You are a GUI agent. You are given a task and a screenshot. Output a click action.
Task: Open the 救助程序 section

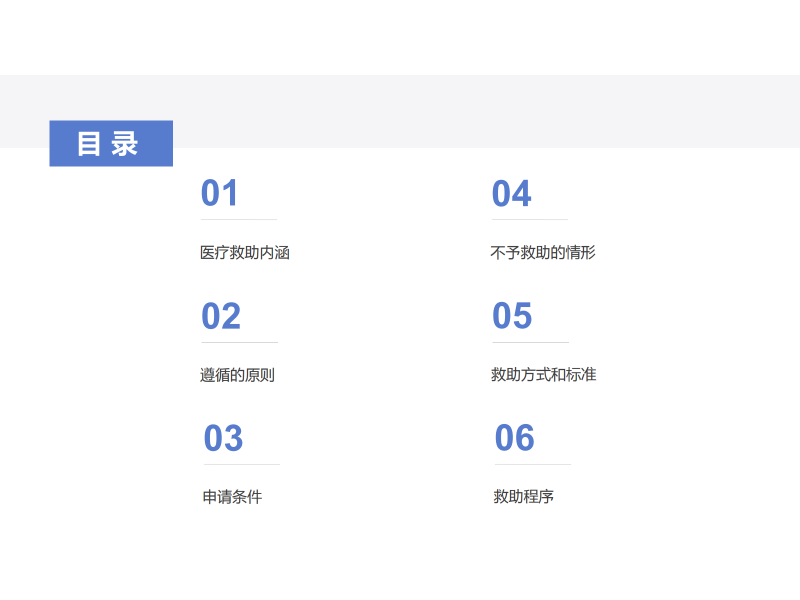(x=523, y=497)
